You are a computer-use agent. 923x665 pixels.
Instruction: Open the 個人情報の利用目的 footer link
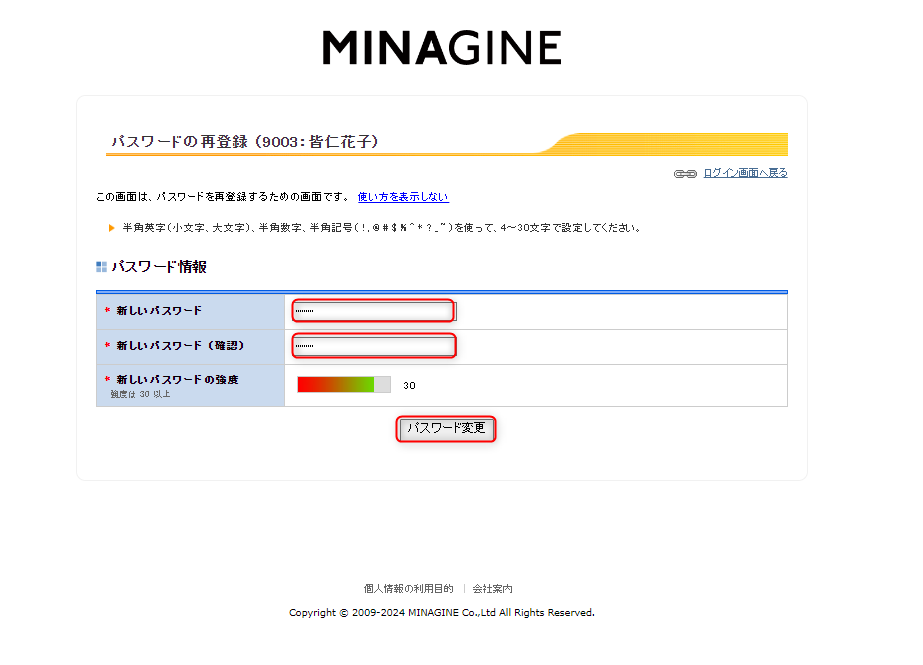409,588
